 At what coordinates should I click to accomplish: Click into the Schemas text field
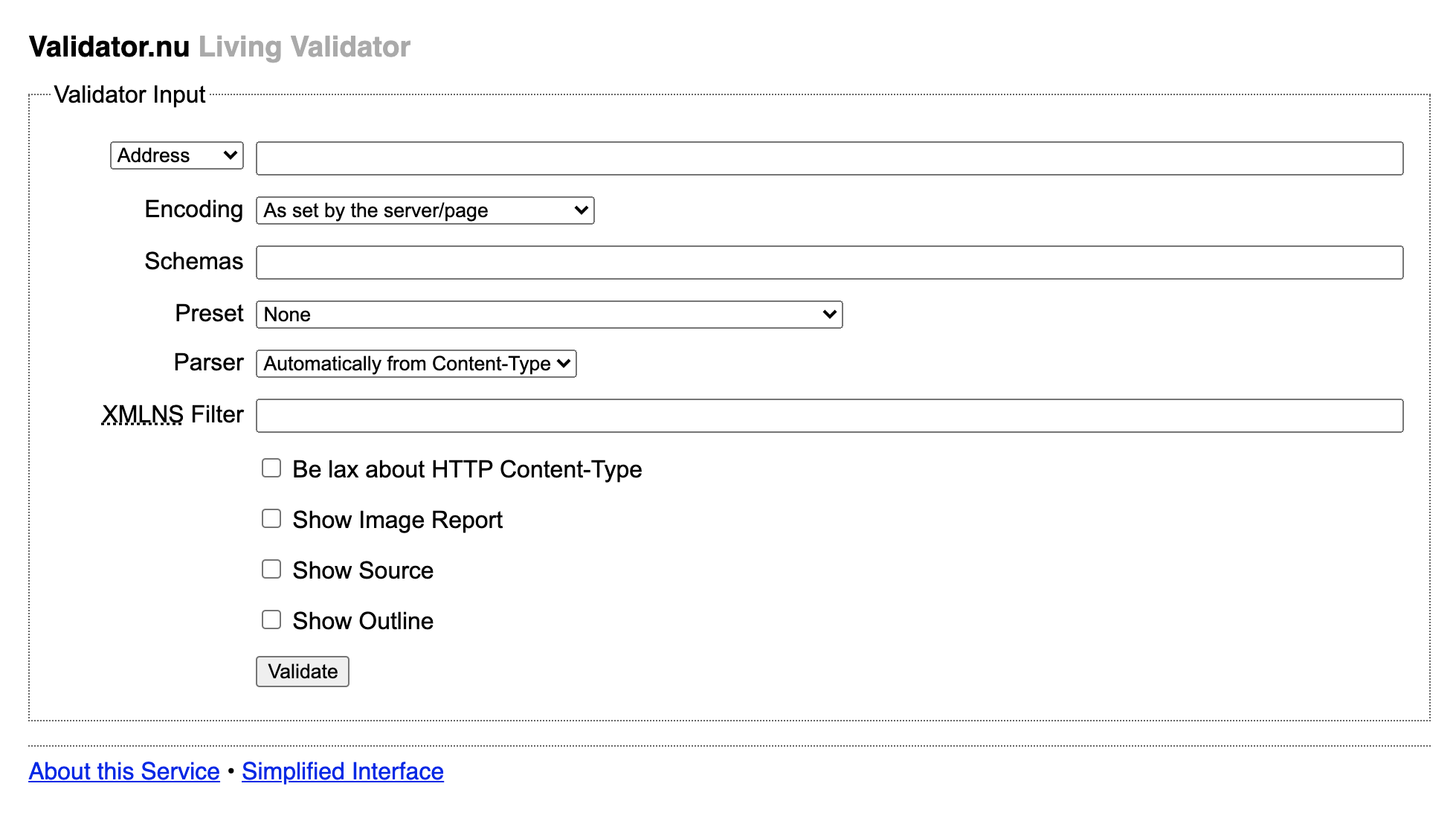(830, 263)
